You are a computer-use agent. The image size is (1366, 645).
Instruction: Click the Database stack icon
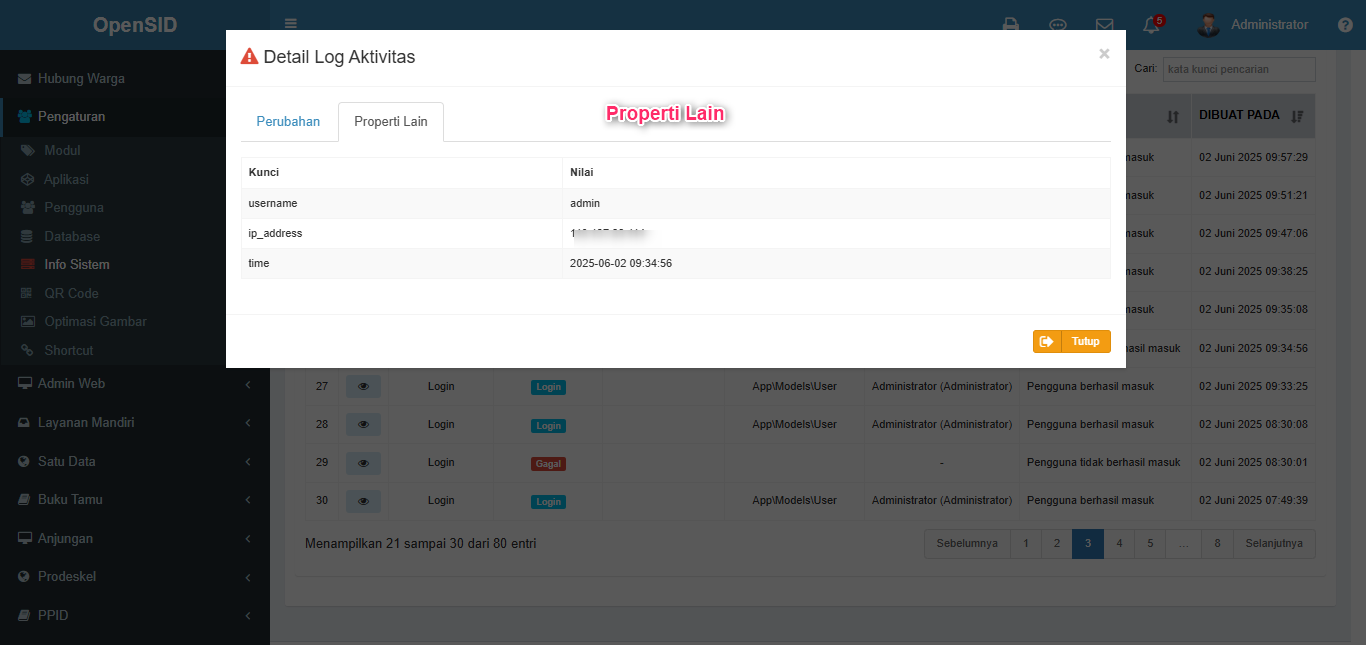[27, 236]
